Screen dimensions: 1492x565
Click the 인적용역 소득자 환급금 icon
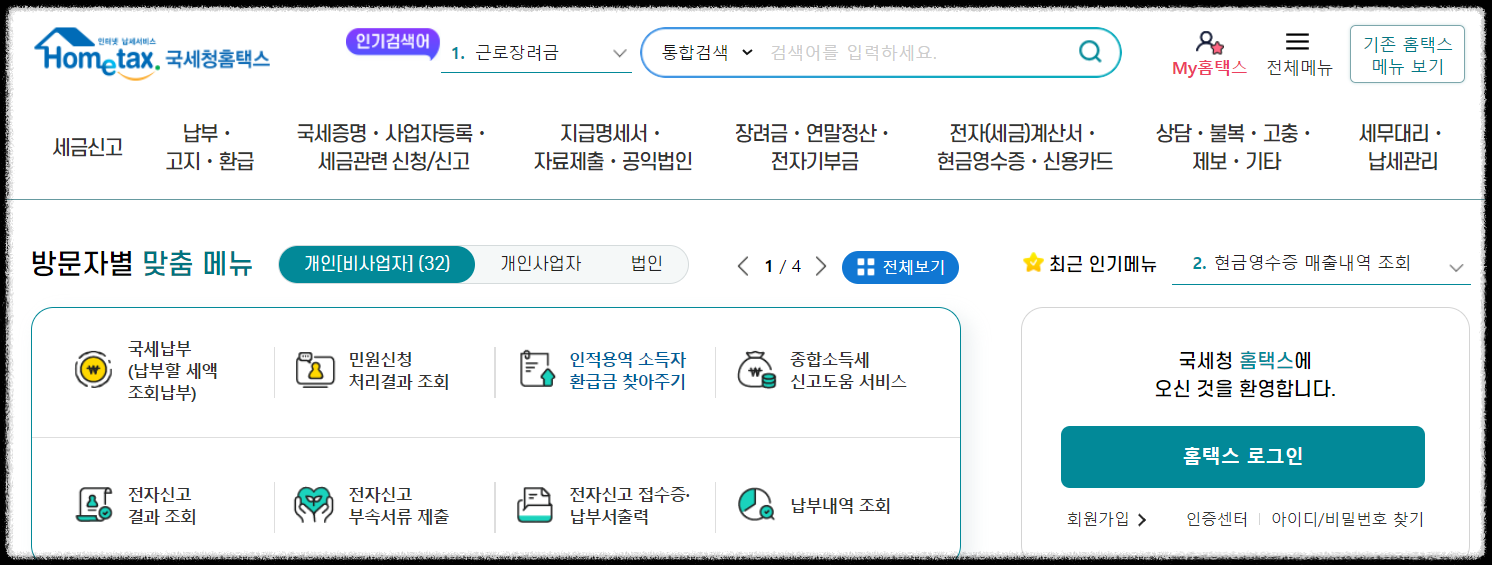click(536, 370)
